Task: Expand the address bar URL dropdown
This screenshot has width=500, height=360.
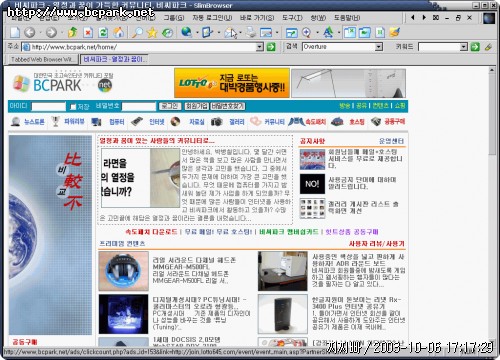Action: 260,47
